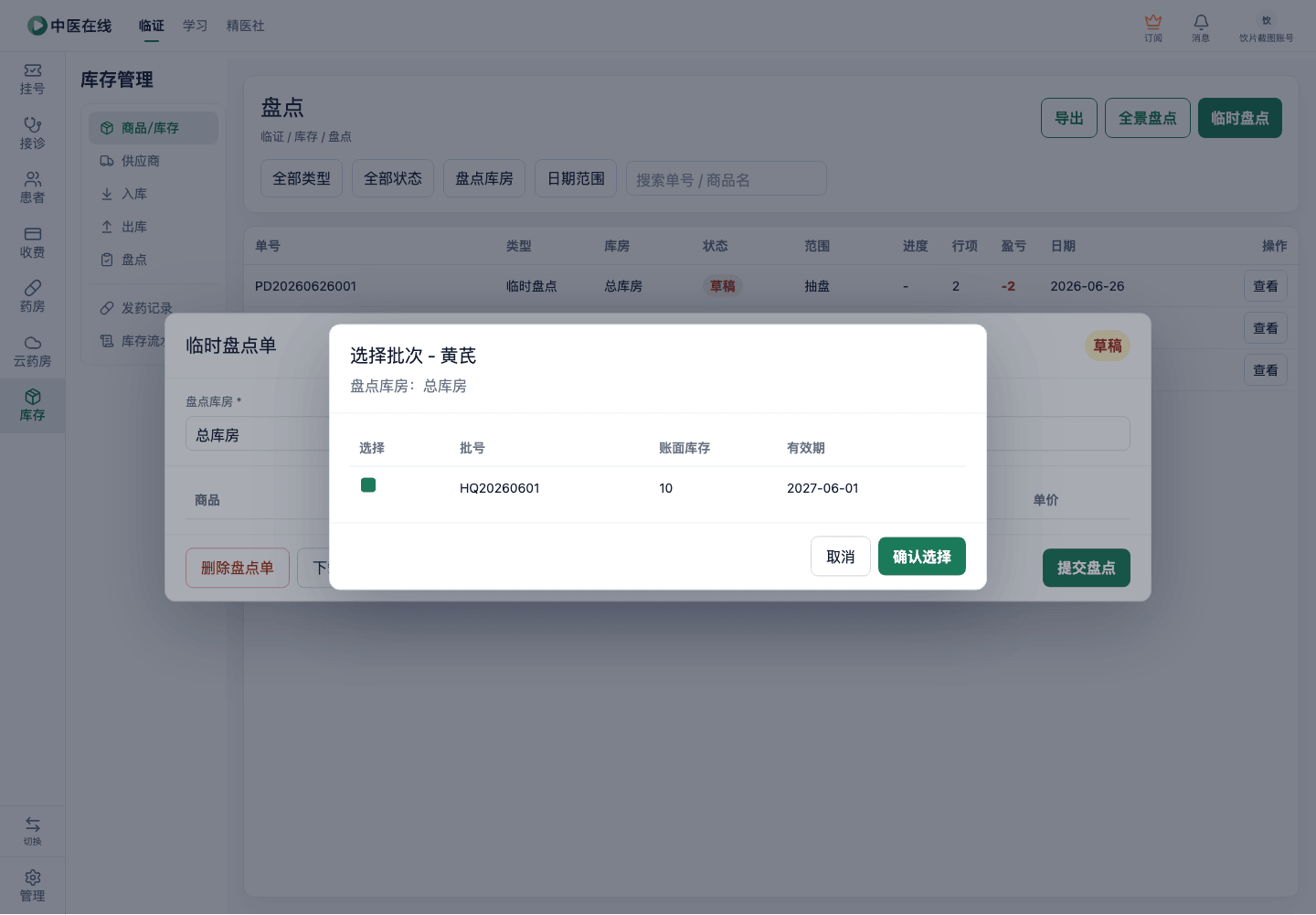This screenshot has height=915, width=1316.
Task: Click the 抽盘 range cell
Action: tap(817, 286)
